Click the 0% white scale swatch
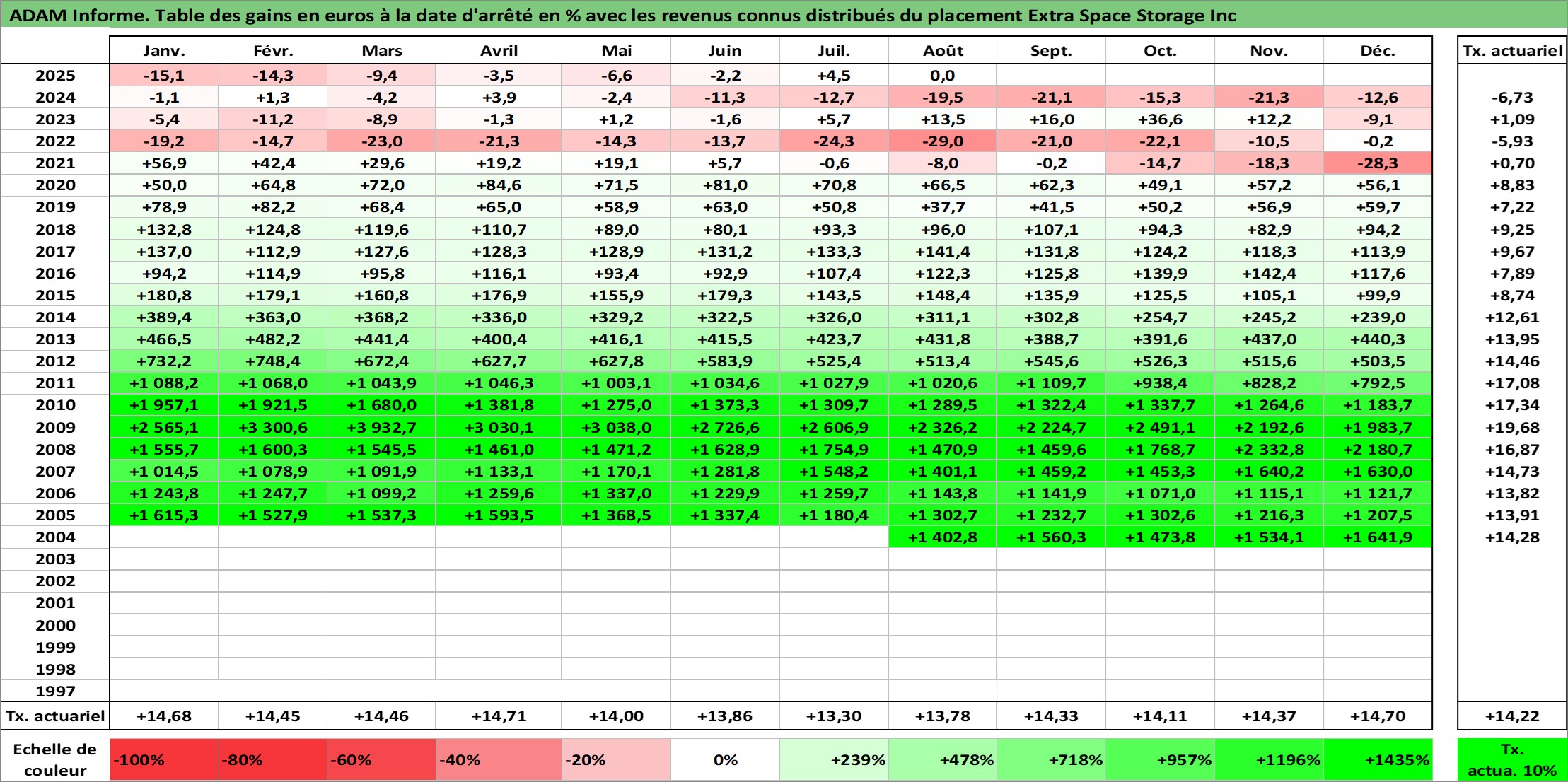The width and height of the screenshot is (1568, 782). click(725, 759)
